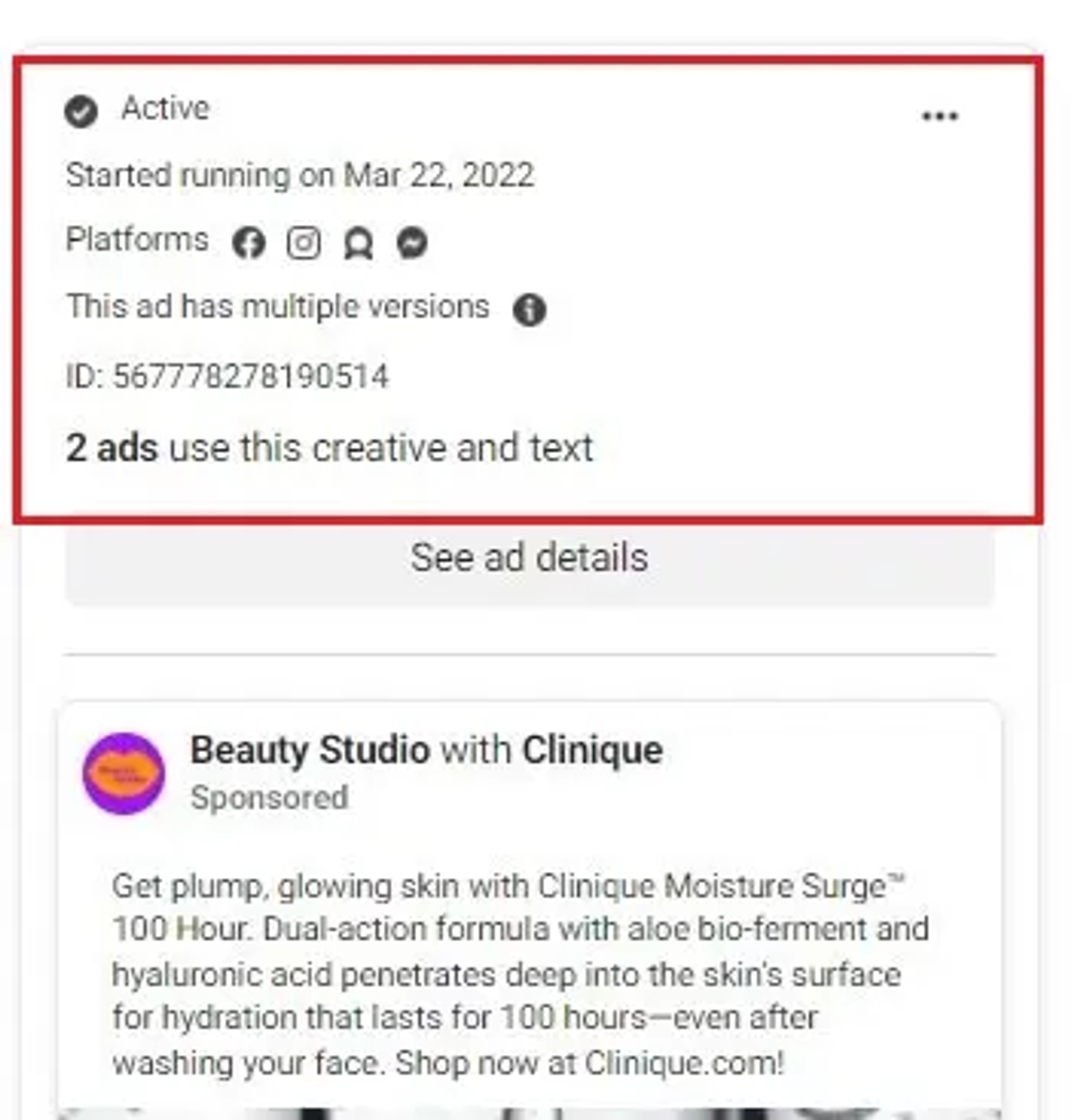Click the ad creative image thumbnail
Image resolution: width=1071 pixels, height=1120 pixels.
click(x=529, y=1113)
